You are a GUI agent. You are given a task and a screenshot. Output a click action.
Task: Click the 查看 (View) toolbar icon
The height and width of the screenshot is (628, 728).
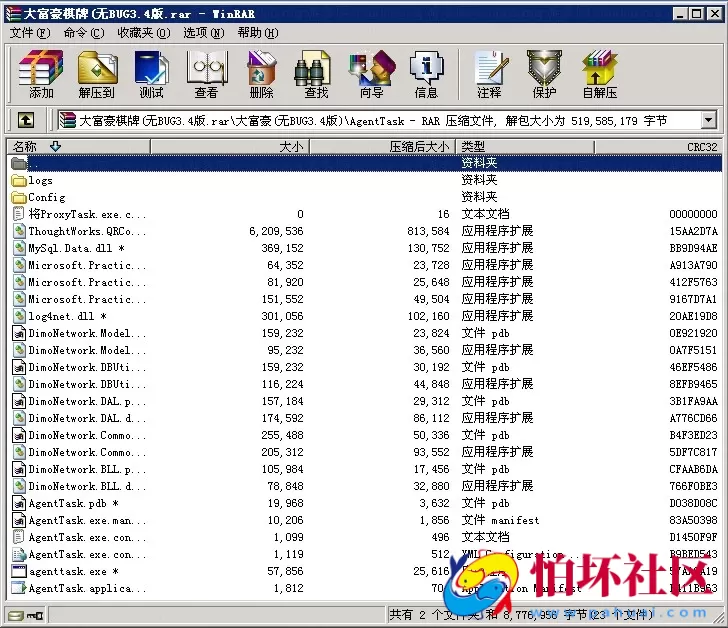pos(206,74)
